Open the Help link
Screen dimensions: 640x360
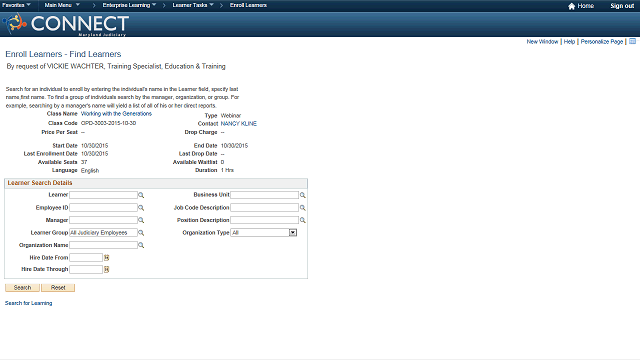pyautogui.click(x=569, y=42)
